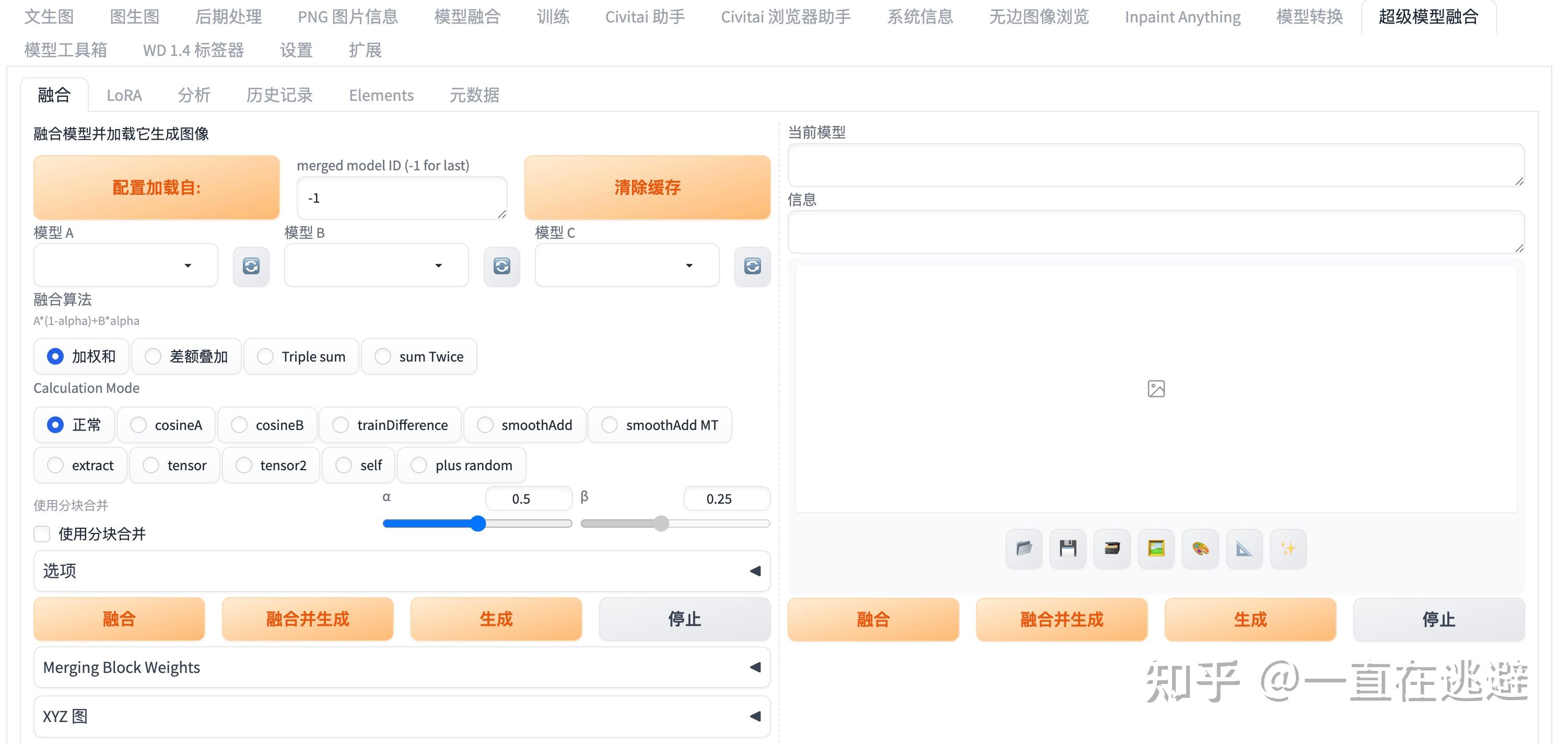Enable the 使用分块合并 checkbox
Screen dimensions: 1568x744
tap(41, 534)
